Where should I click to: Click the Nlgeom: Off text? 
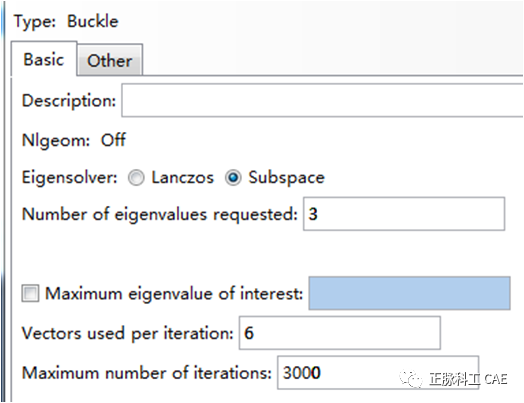point(74,140)
